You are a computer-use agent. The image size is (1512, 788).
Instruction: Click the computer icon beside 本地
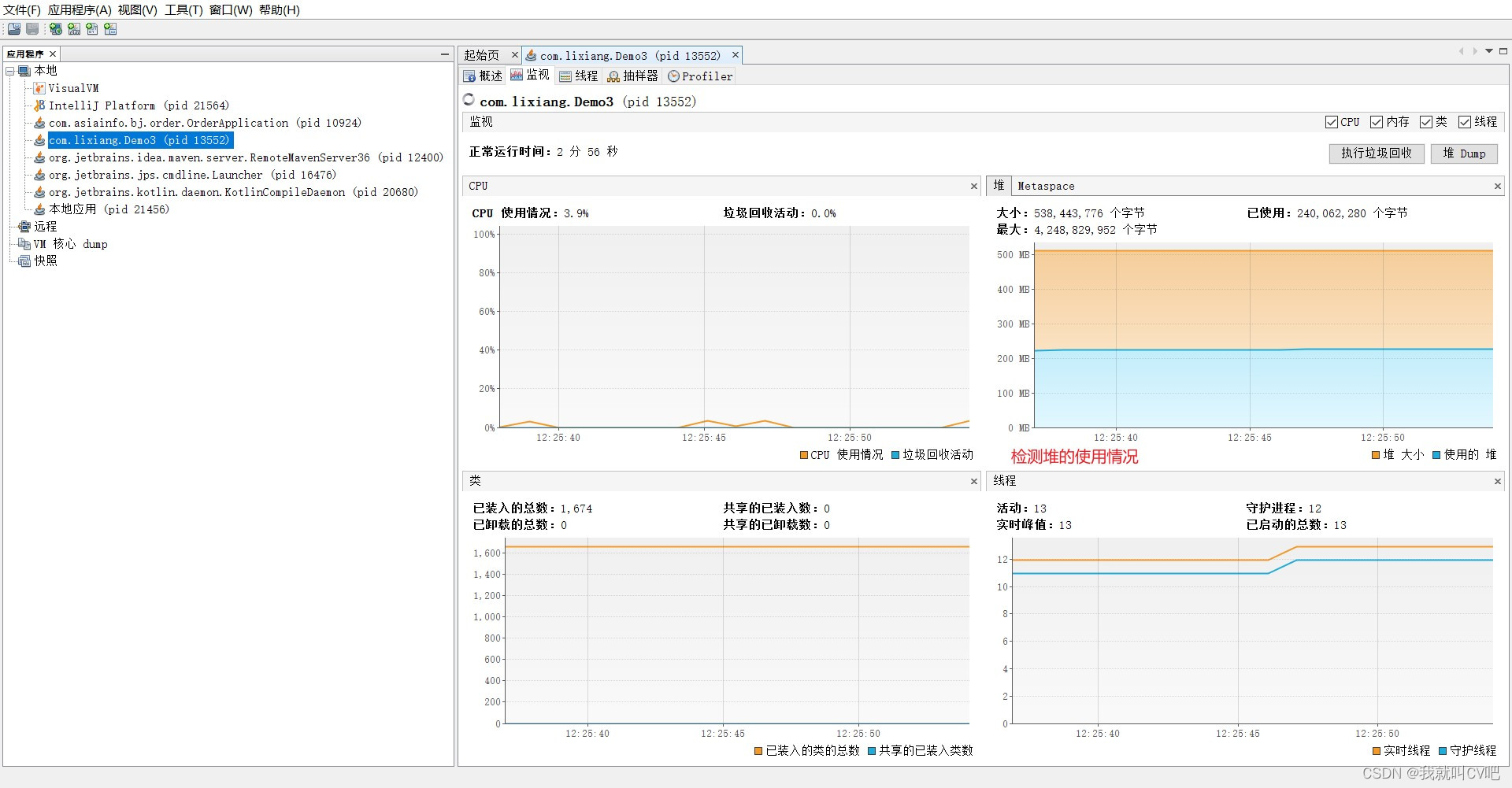point(24,71)
